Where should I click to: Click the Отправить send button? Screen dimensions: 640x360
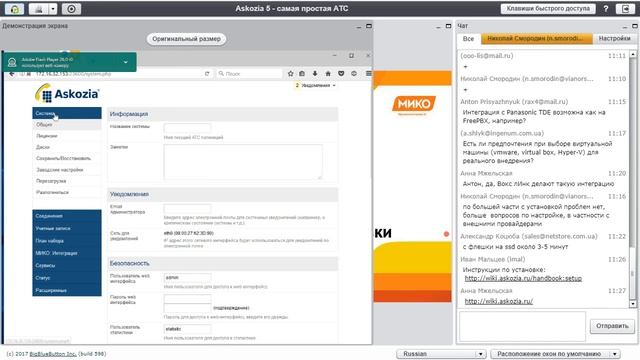coord(612,326)
